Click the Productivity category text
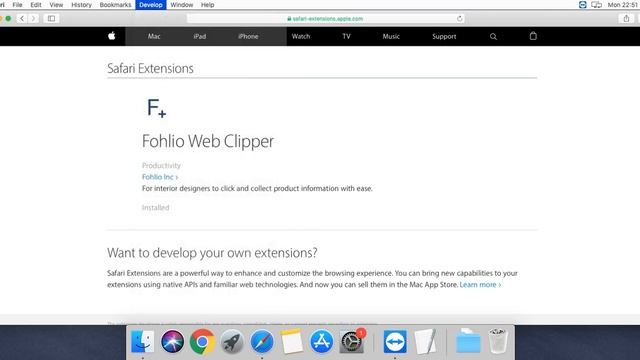 pyautogui.click(x=161, y=165)
